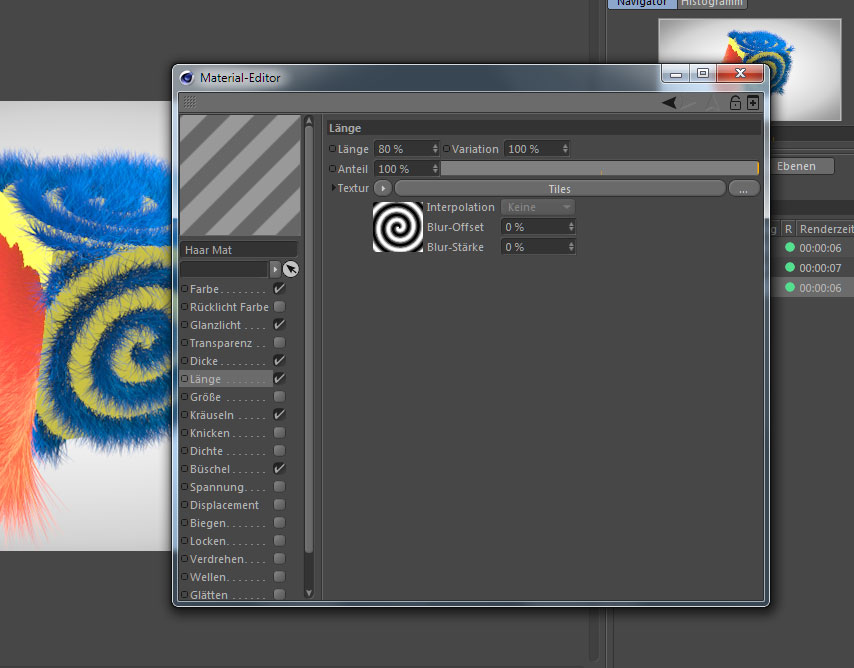The height and width of the screenshot is (668, 854).
Task: Uncheck the Länge channel checkbox
Action: coord(279,379)
